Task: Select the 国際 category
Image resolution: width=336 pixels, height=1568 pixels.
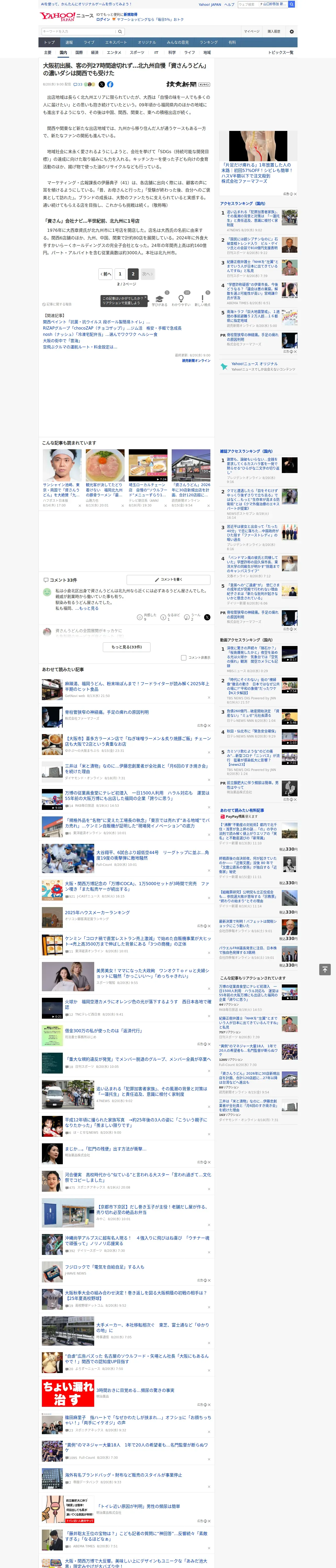Action: [79, 52]
